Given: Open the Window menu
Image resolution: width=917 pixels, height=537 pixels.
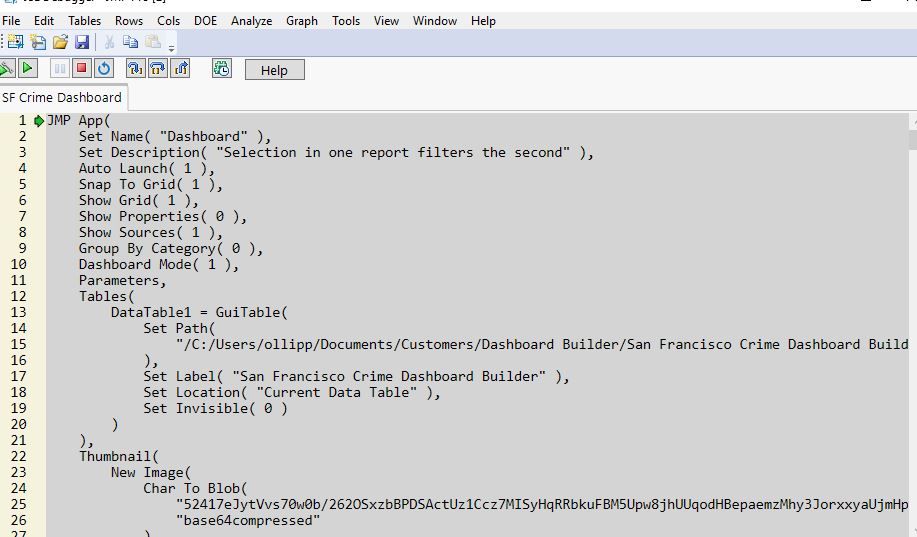Looking at the screenshot, I should [x=435, y=21].
